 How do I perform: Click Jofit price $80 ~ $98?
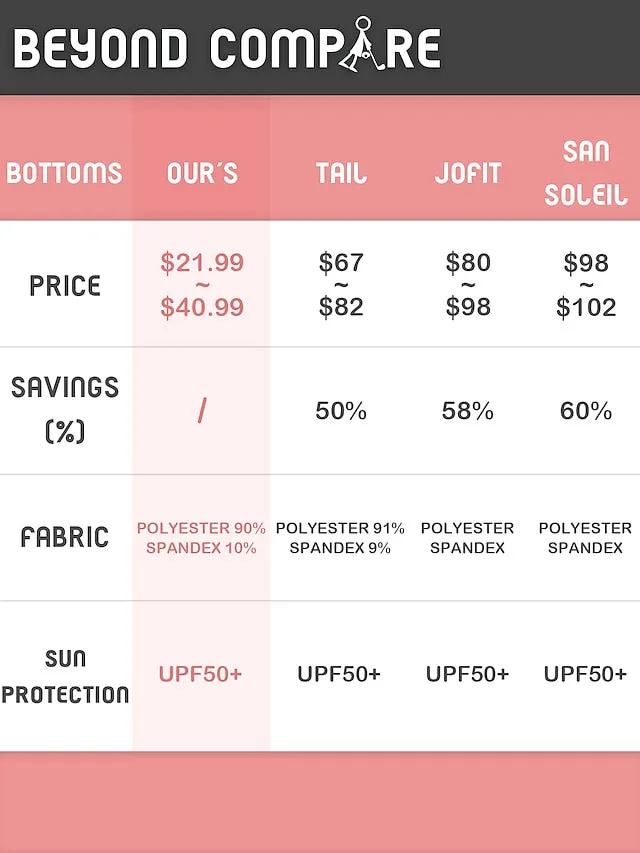coord(468,285)
